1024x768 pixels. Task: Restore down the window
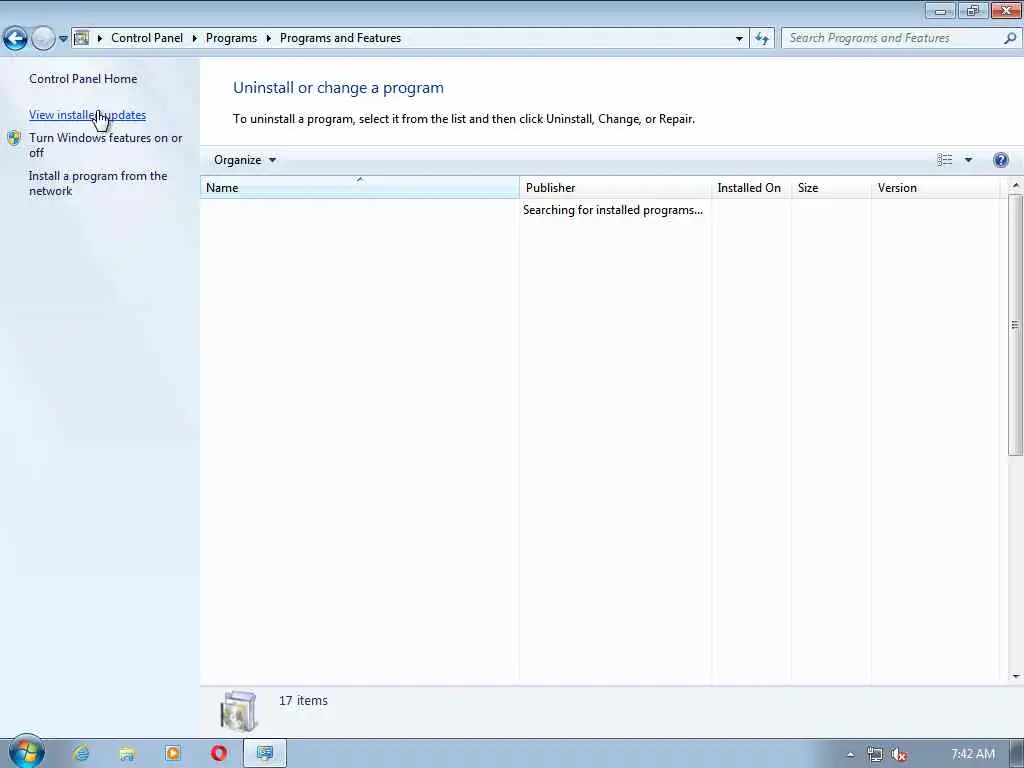point(972,10)
